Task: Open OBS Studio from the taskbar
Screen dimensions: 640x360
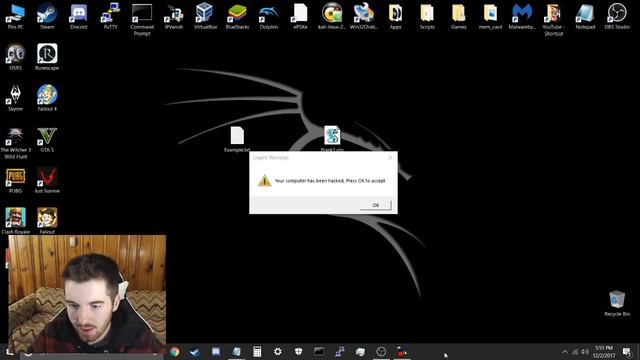Action: pos(381,351)
